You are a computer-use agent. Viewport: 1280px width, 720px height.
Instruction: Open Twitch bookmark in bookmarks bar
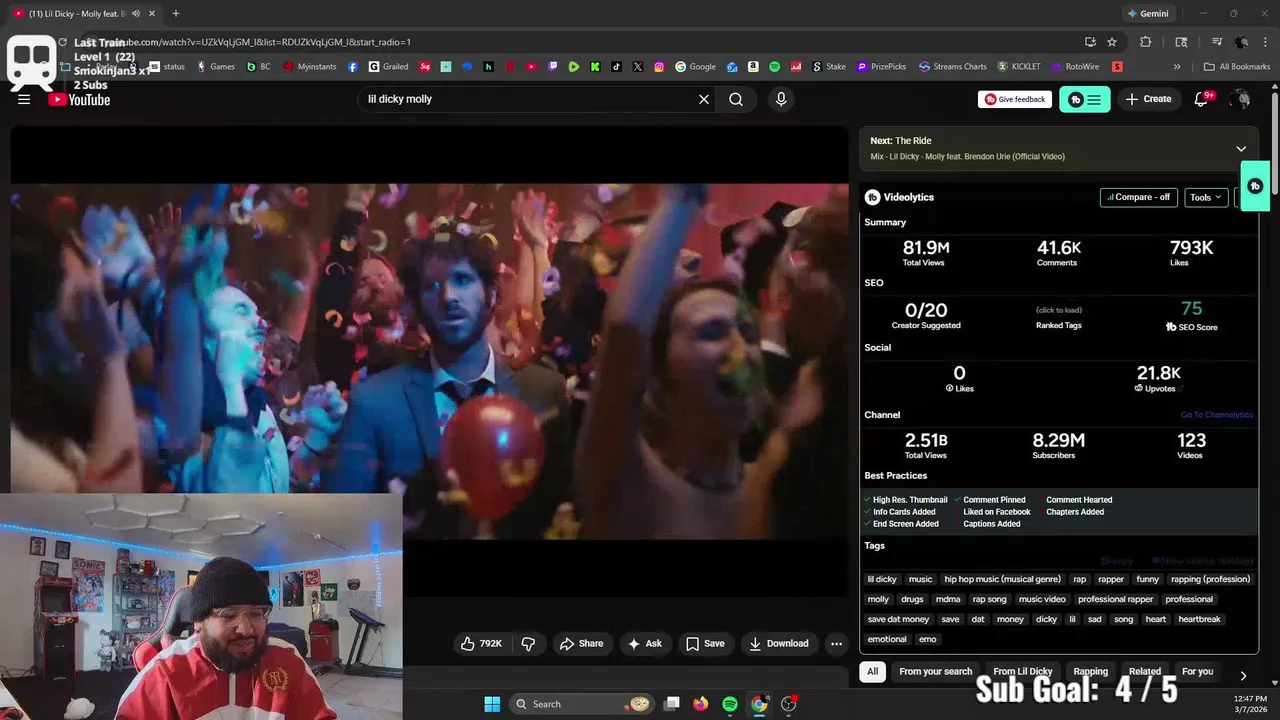pos(553,67)
